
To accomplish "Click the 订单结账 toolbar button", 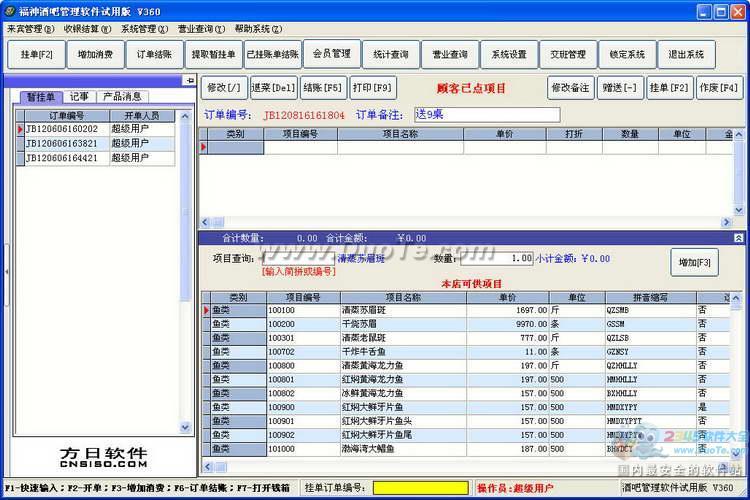I will pyautogui.click(x=154, y=55).
